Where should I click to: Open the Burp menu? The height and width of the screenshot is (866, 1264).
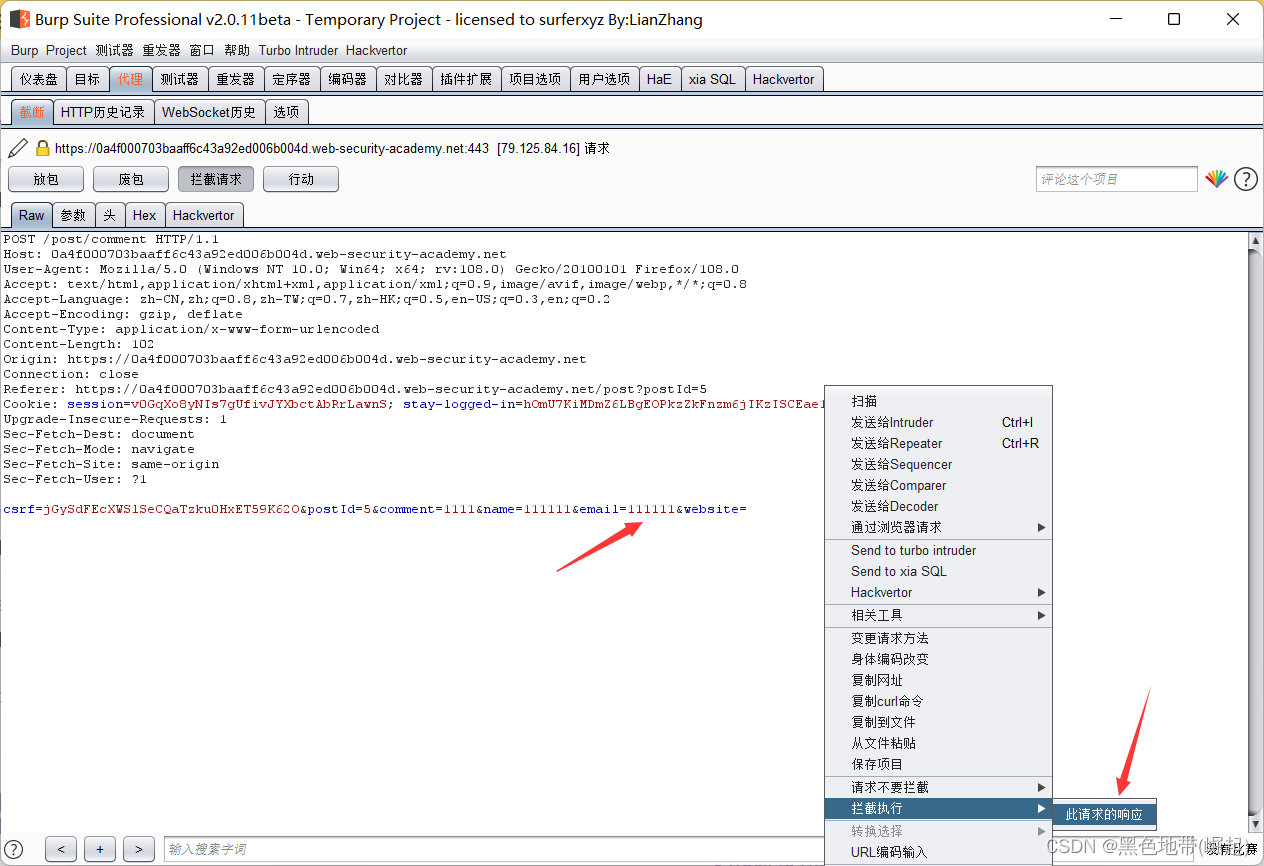coord(25,50)
